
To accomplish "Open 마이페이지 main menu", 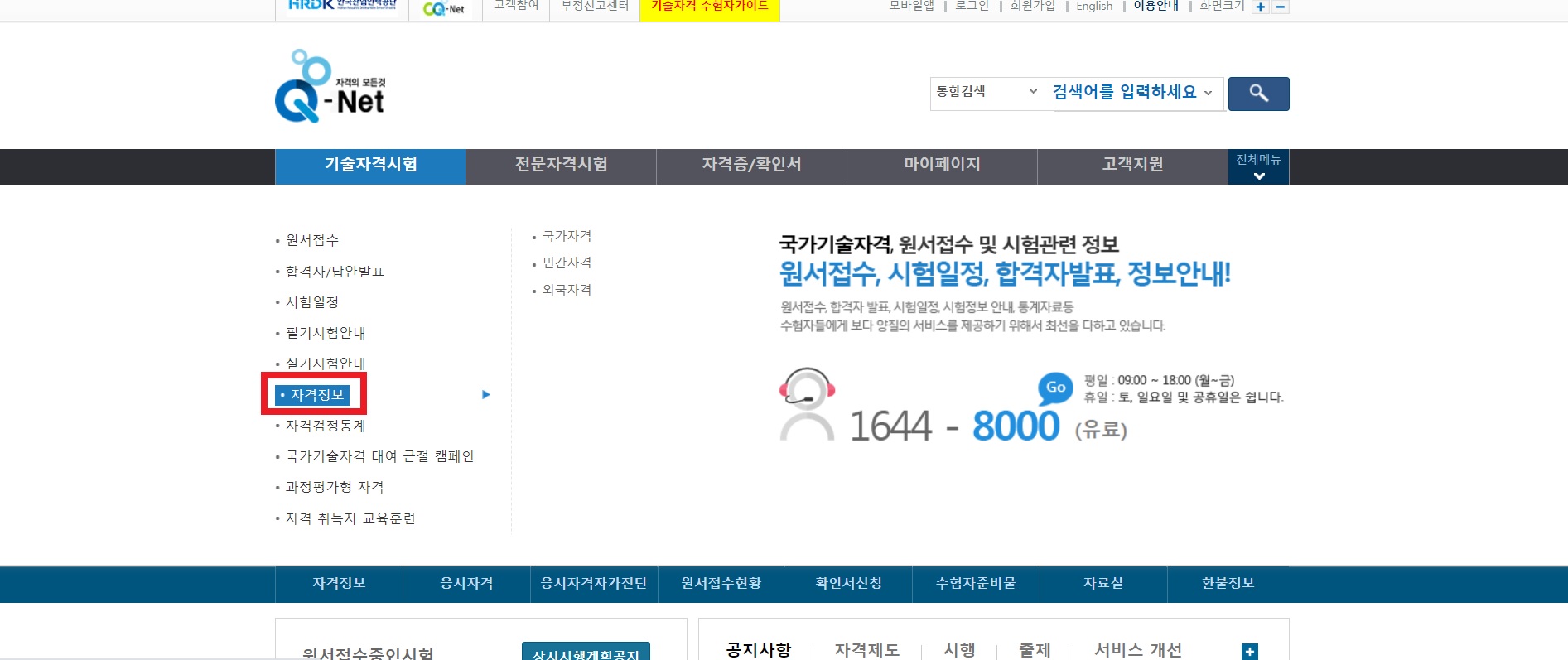I will coord(942,166).
